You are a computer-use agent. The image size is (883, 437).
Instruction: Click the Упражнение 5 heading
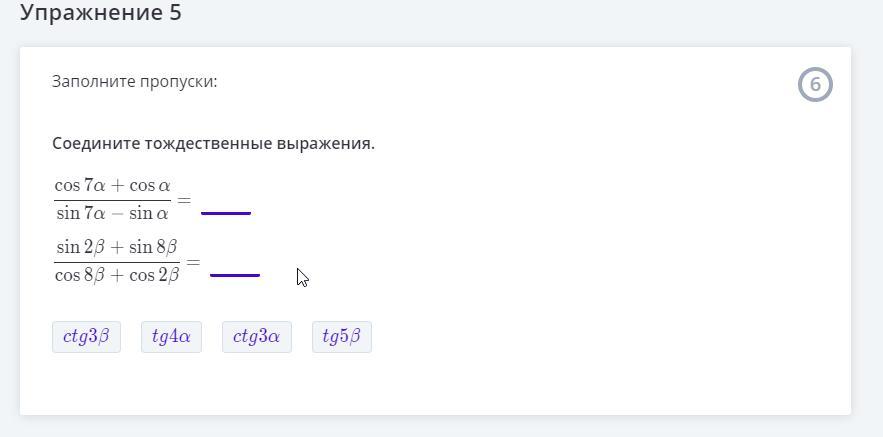[x=100, y=13]
